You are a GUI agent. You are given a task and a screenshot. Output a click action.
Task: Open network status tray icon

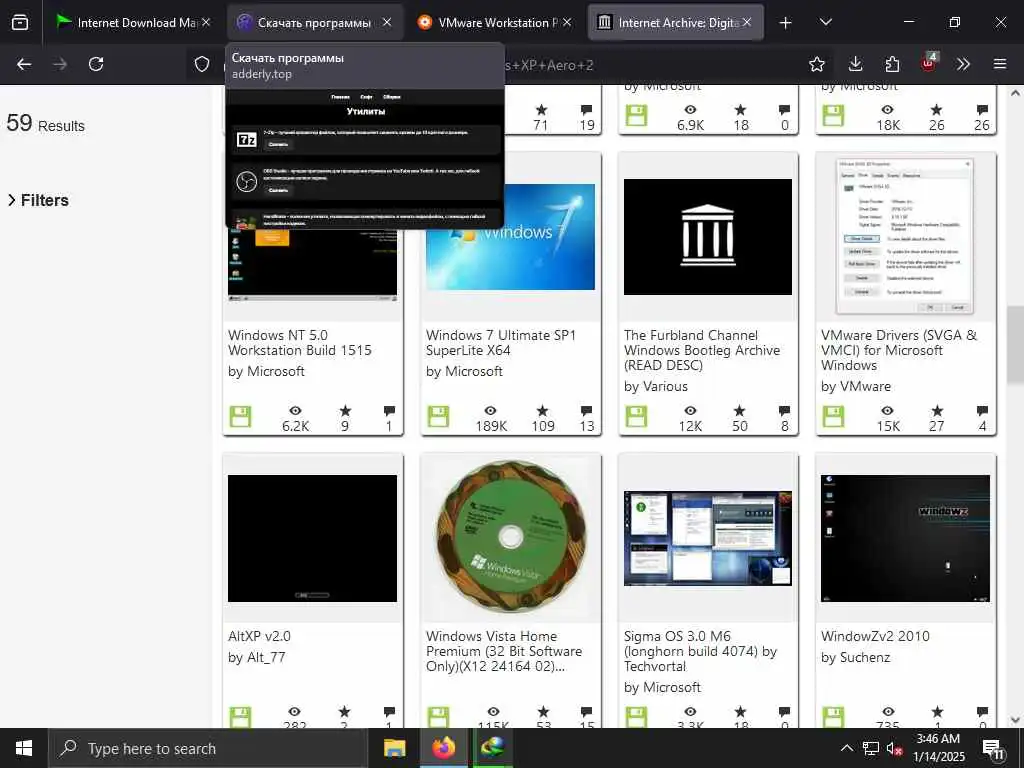[871, 748]
